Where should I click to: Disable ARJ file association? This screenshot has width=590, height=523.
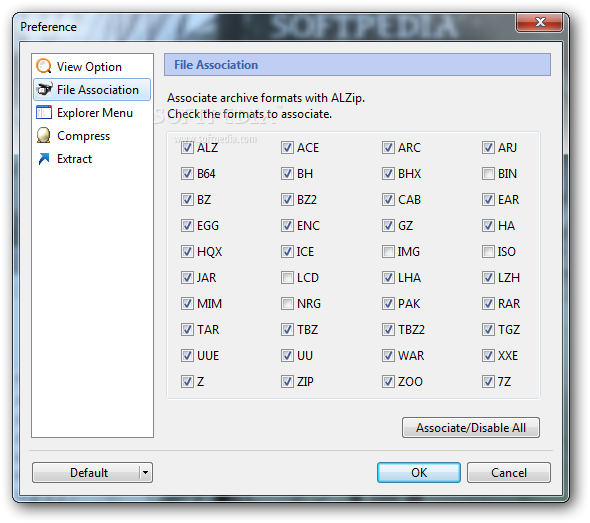[x=488, y=147]
